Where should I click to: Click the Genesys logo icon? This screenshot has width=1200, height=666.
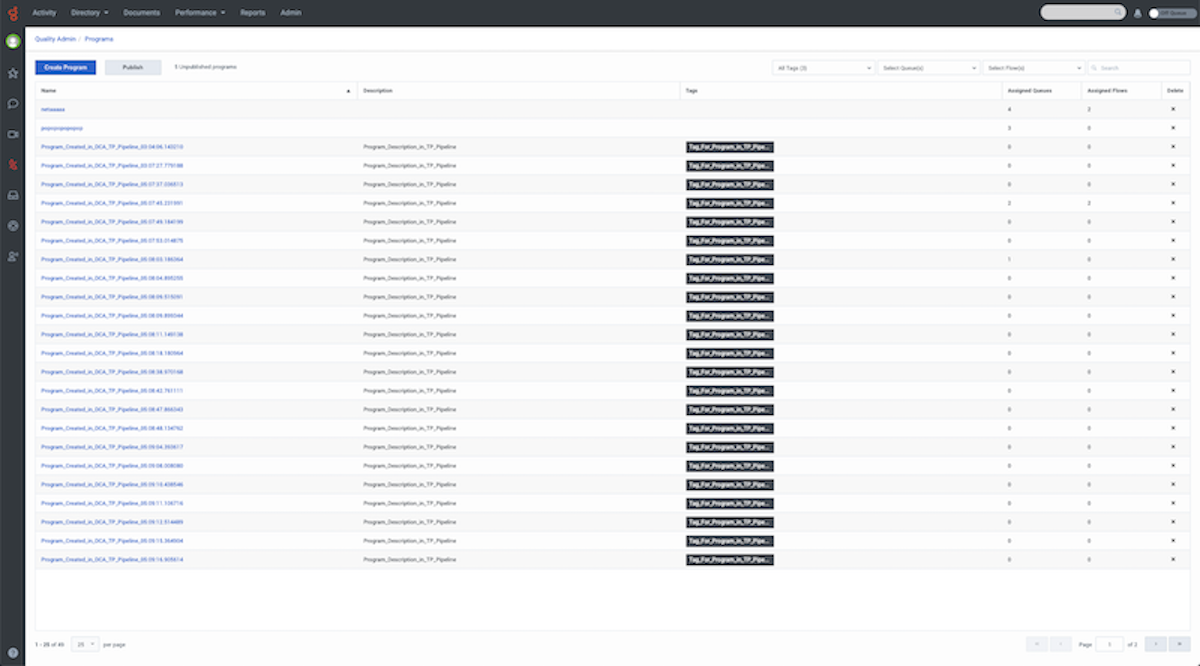[x=13, y=13]
